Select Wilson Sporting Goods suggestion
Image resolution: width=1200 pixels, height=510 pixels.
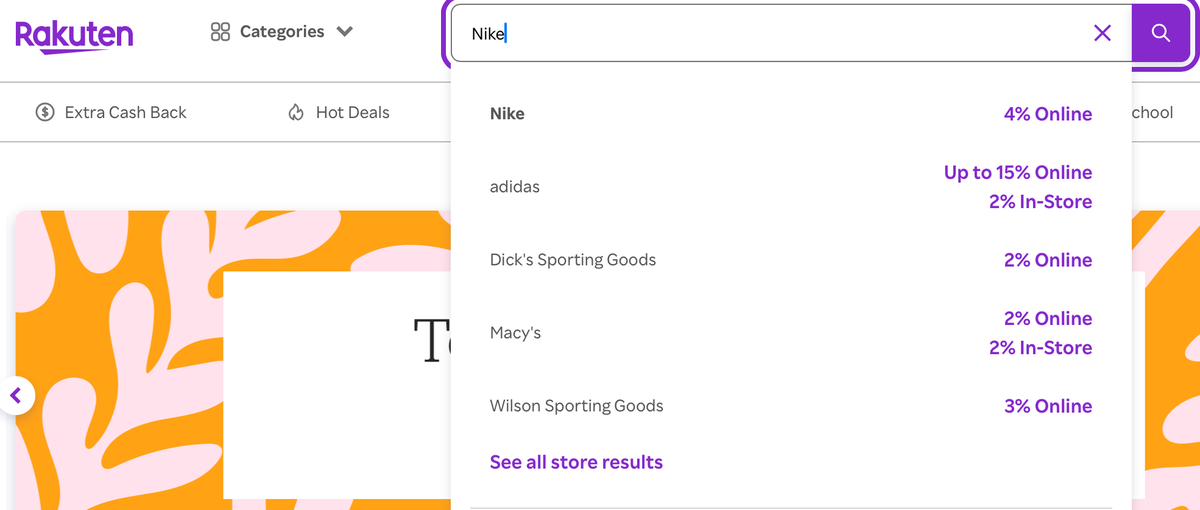coord(576,406)
